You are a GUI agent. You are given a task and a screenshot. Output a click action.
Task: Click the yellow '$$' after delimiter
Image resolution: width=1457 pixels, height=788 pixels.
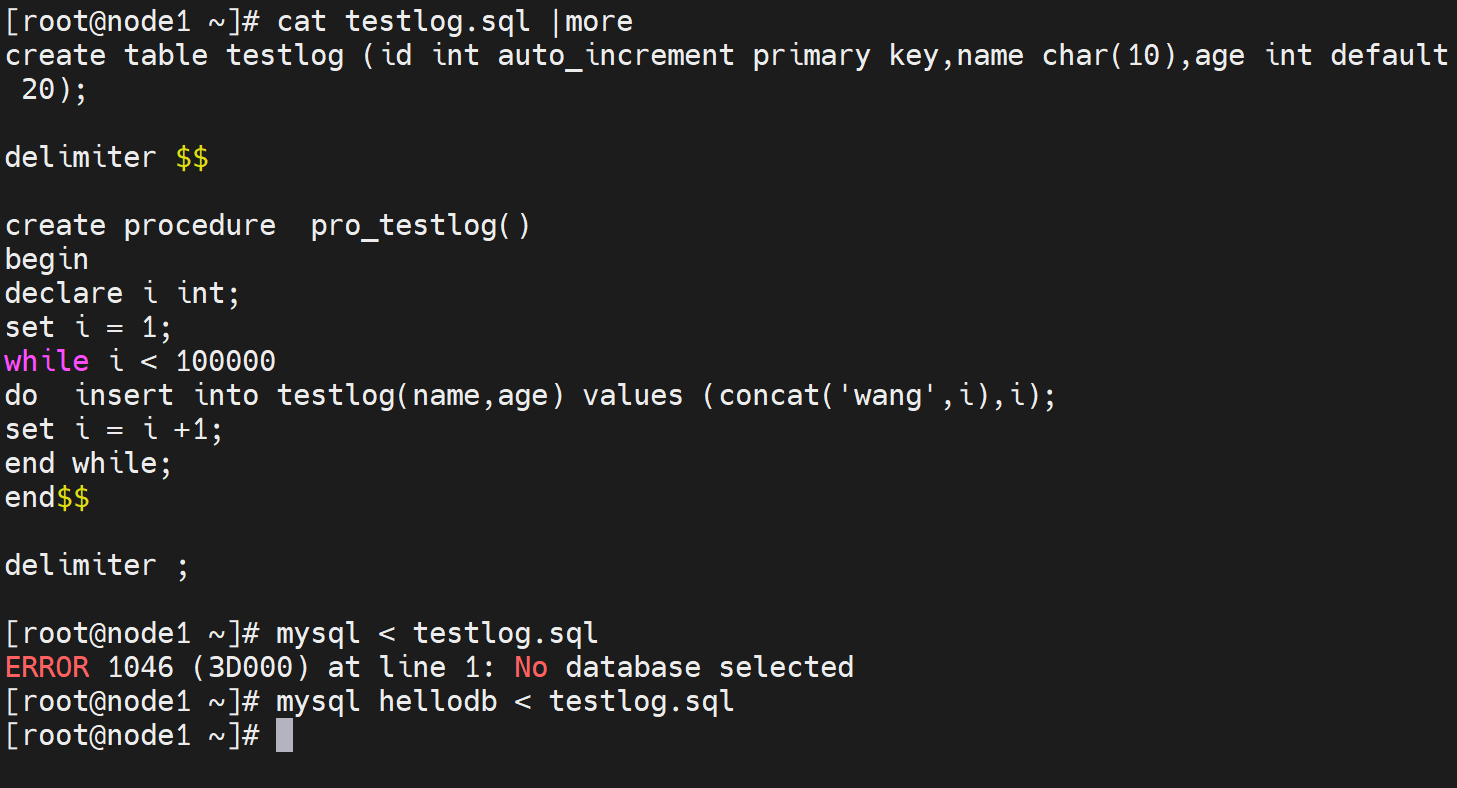pos(192,157)
